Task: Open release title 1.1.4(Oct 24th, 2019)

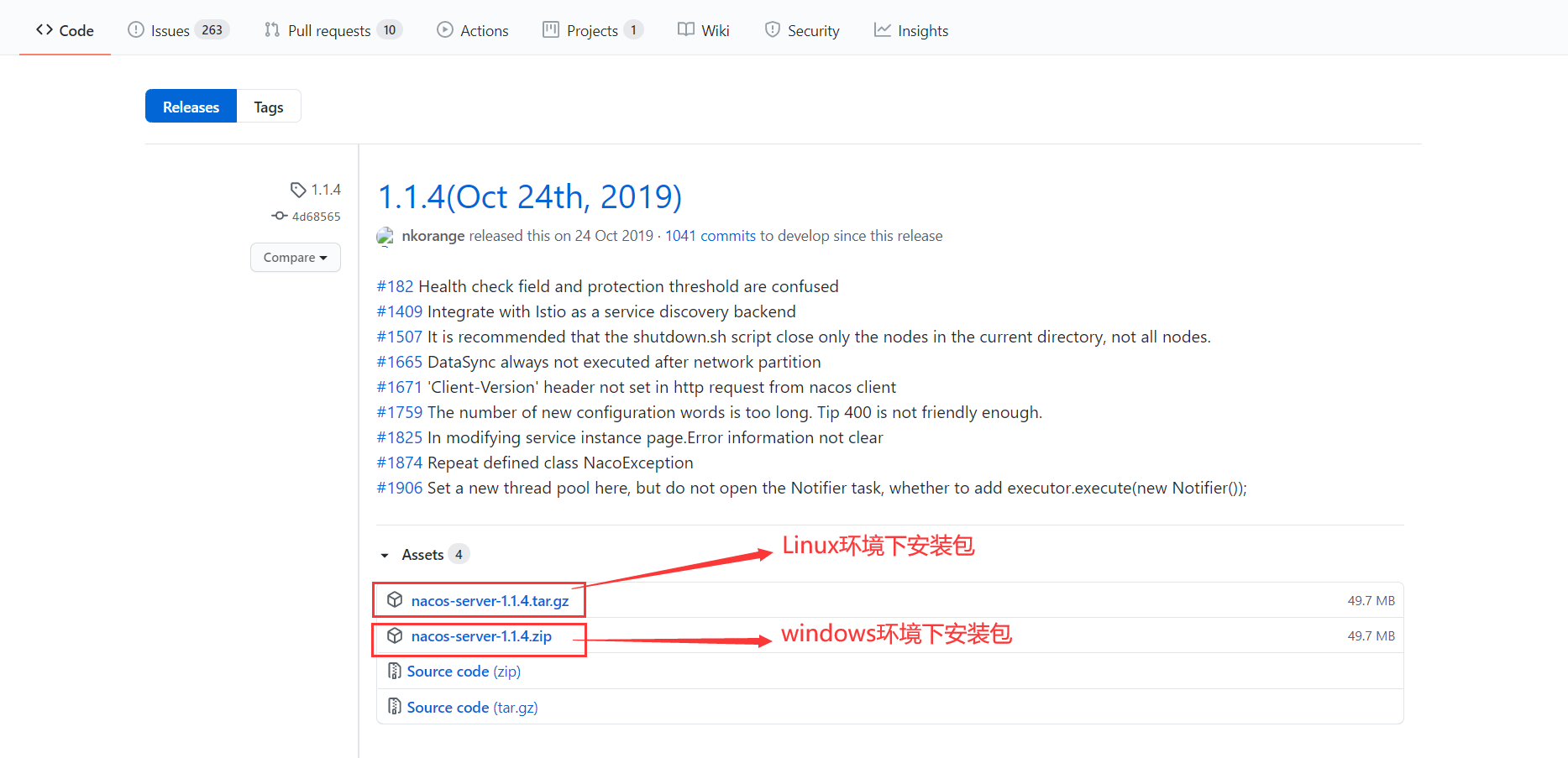Action: click(530, 197)
